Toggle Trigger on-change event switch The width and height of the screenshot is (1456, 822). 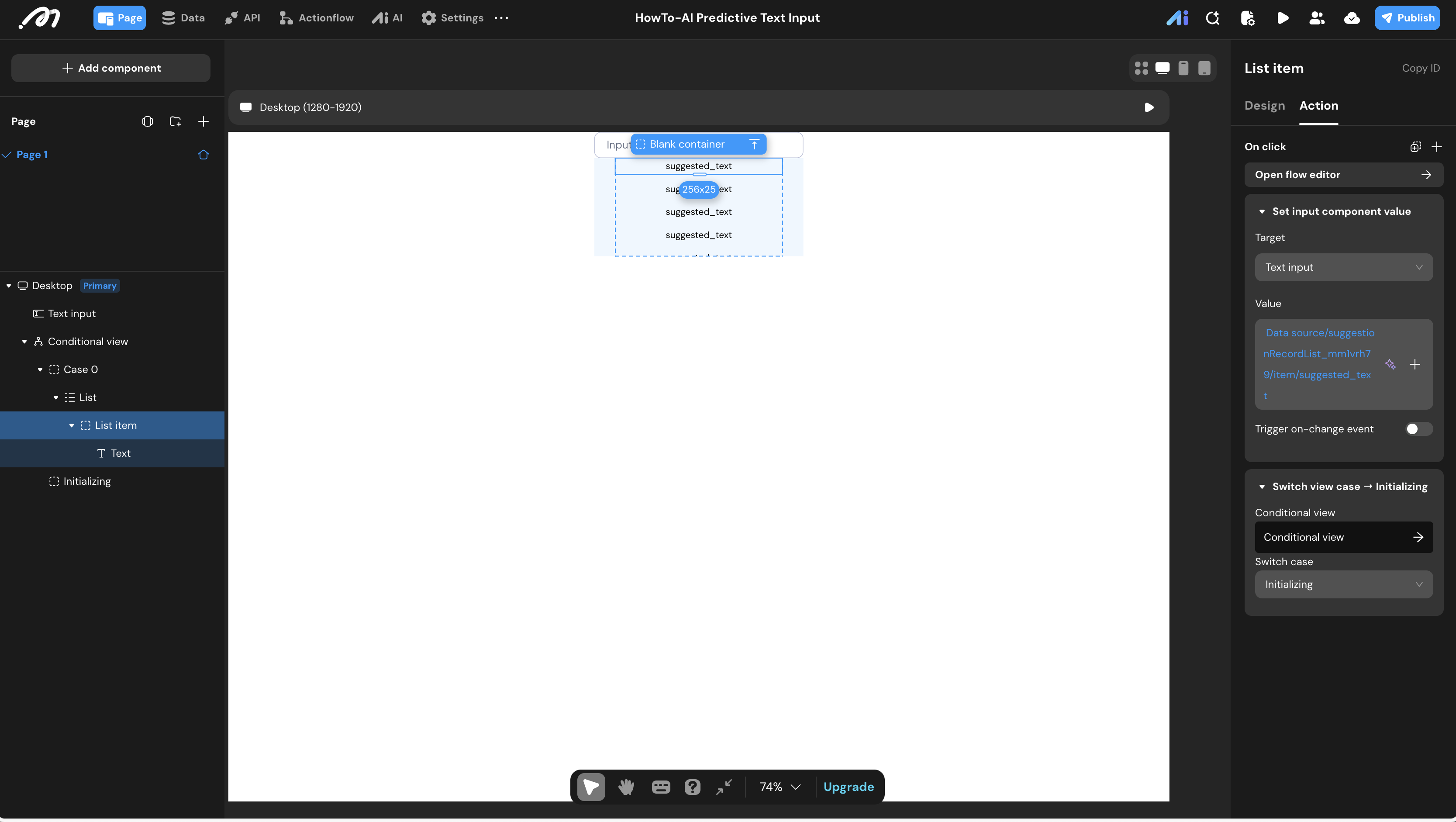[1418, 429]
